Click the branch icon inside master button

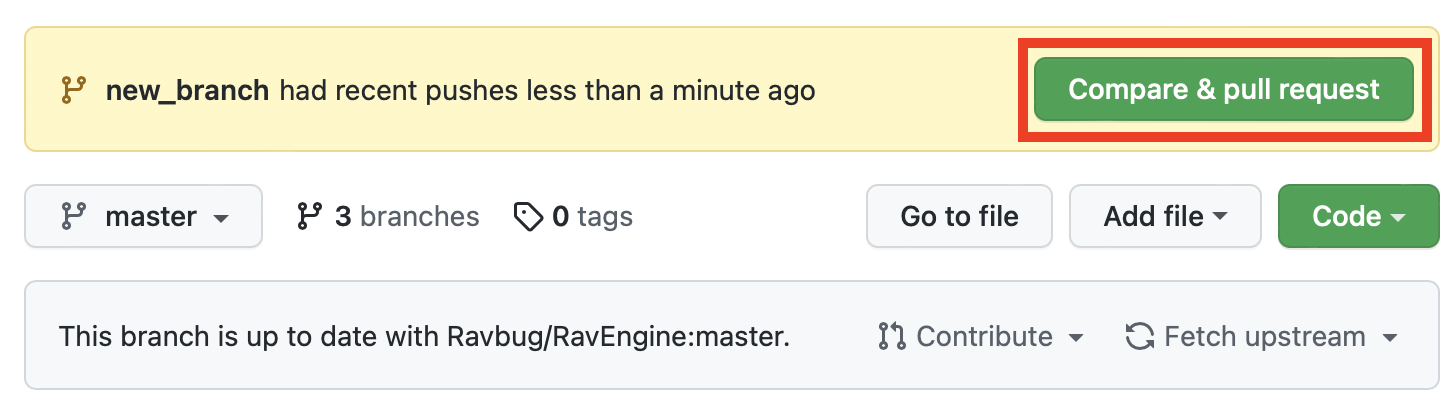point(73,216)
